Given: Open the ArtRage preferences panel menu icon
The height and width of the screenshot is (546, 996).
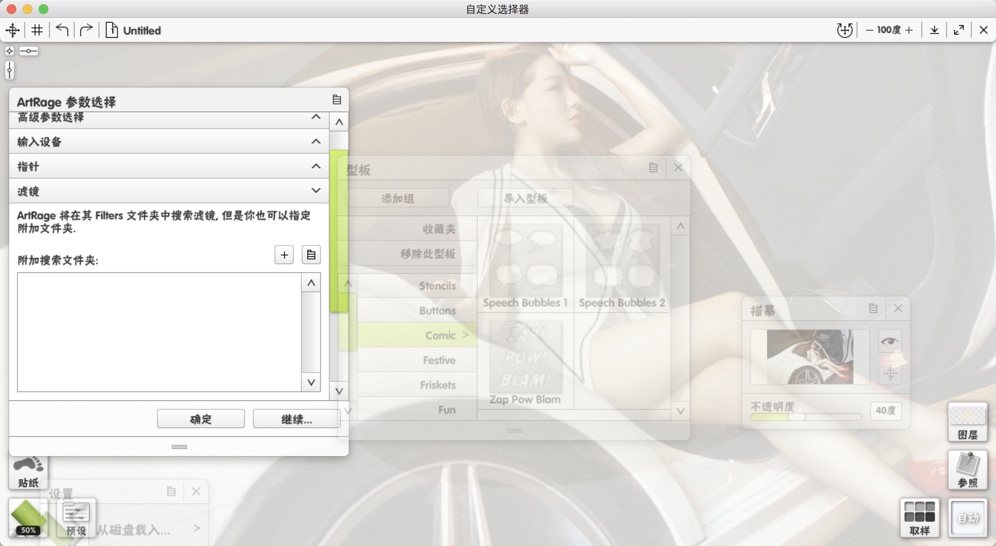Looking at the screenshot, I should tap(337, 100).
